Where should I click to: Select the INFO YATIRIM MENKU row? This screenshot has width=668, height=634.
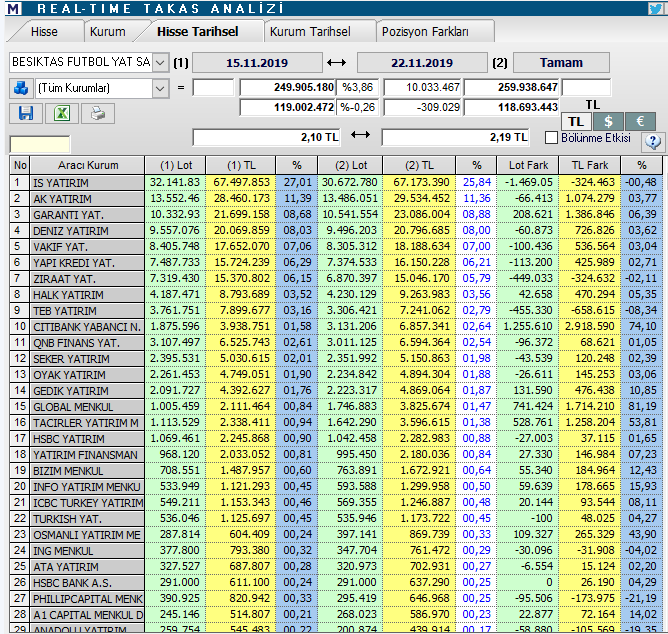[336, 487]
